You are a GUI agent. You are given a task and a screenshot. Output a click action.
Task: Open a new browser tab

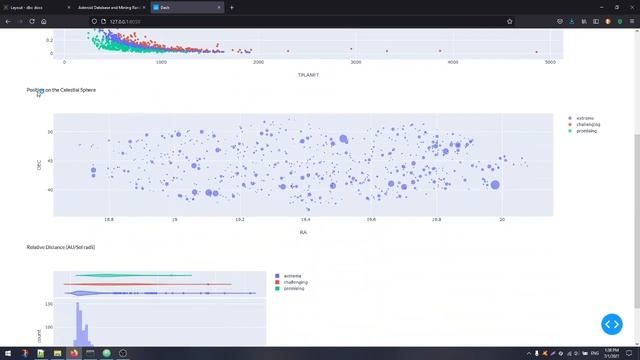[x=232, y=7]
